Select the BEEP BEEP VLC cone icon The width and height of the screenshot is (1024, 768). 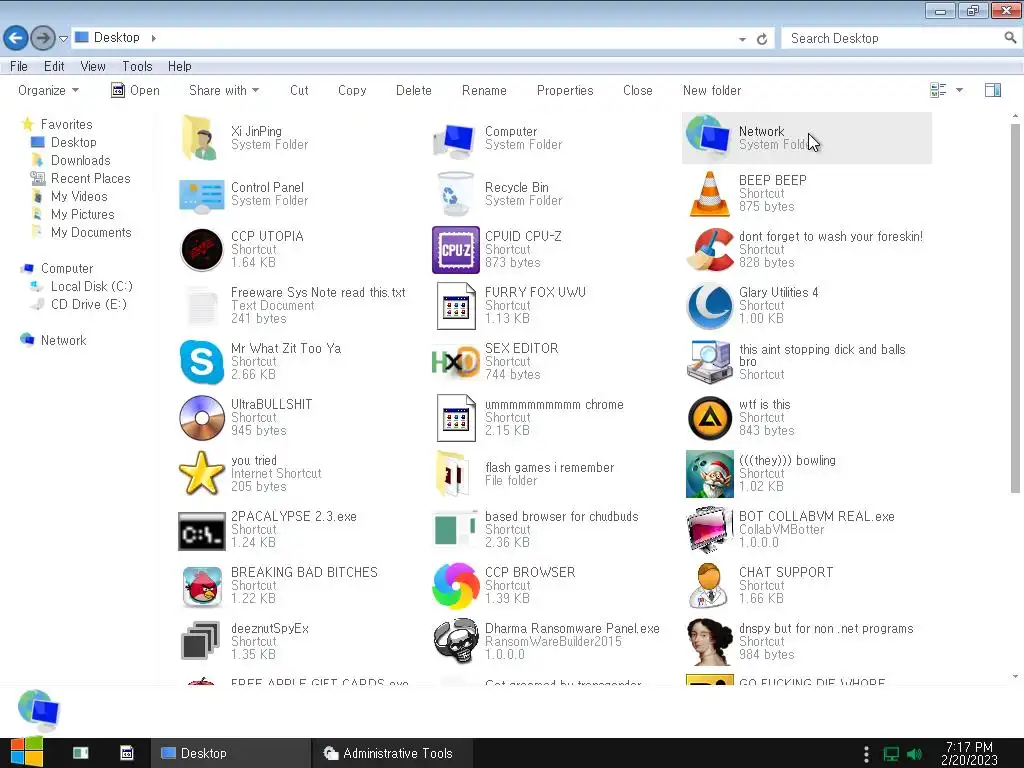[709, 193]
